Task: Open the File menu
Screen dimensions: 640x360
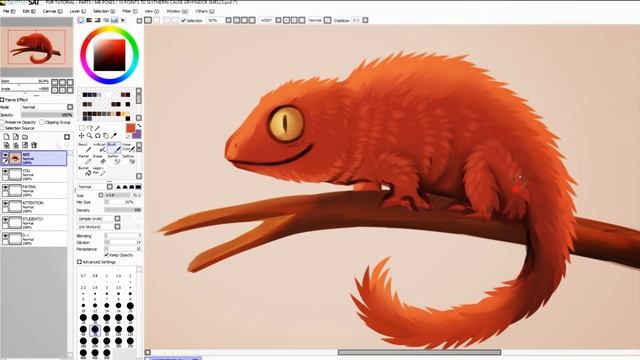Action: click(x=9, y=11)
